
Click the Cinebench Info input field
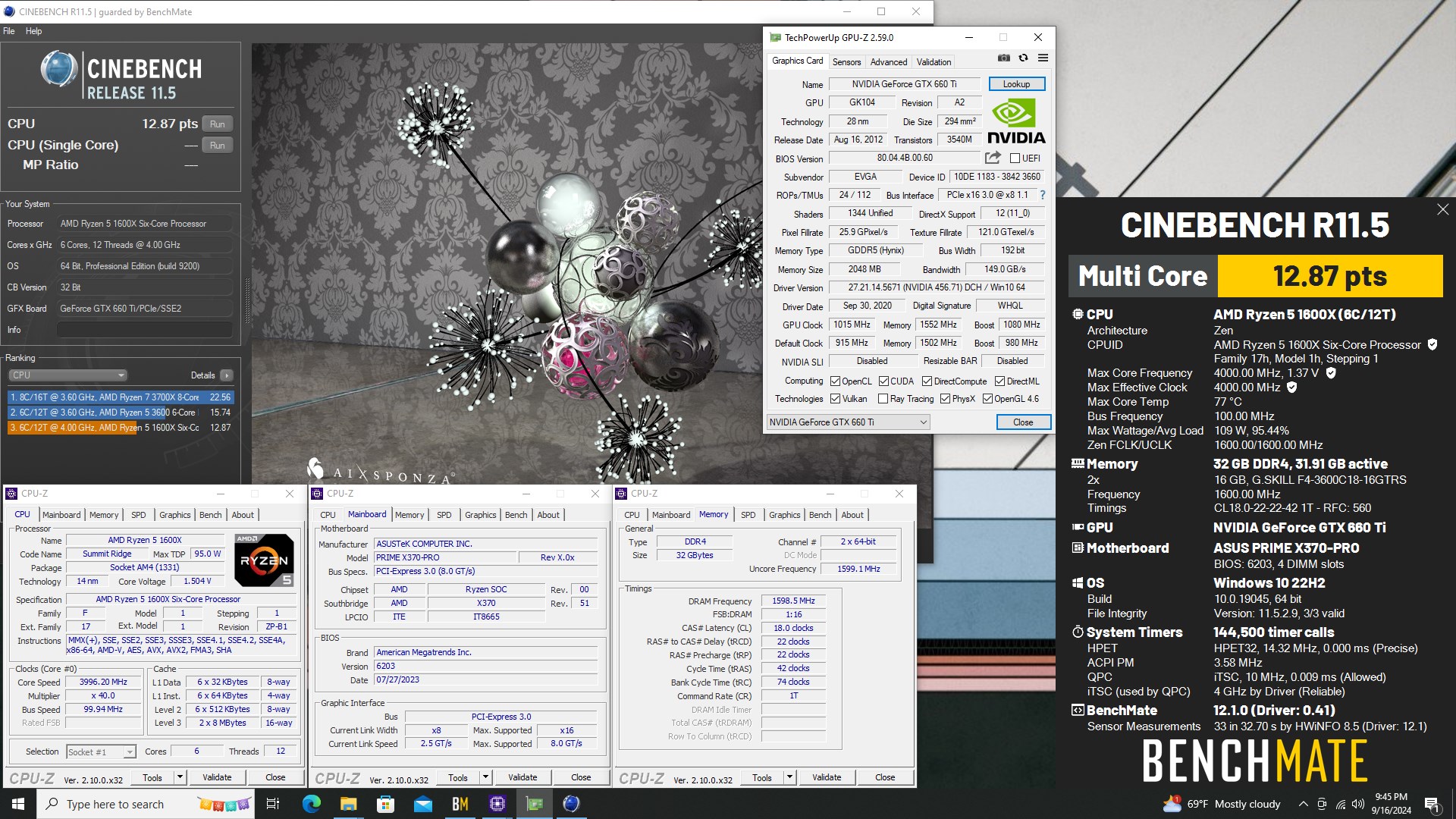coord(145,330)
